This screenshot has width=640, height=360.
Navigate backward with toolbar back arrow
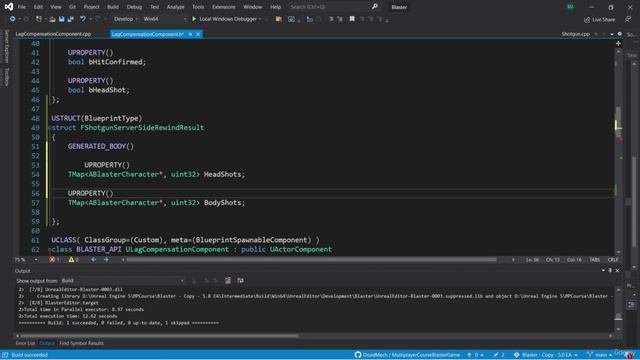(x=12, y=19)
